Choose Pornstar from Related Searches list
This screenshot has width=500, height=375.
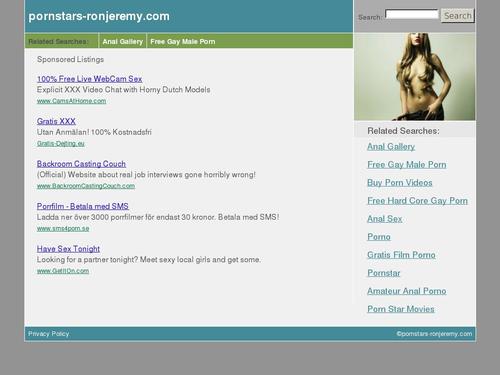click(384, 273)
